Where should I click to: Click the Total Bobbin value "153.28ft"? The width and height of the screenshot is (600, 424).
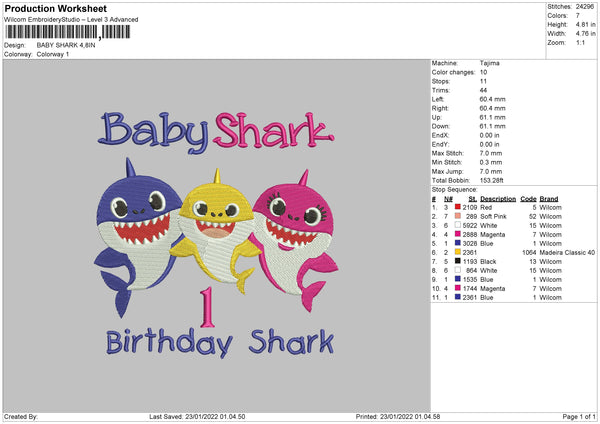[x=491, y=181]
